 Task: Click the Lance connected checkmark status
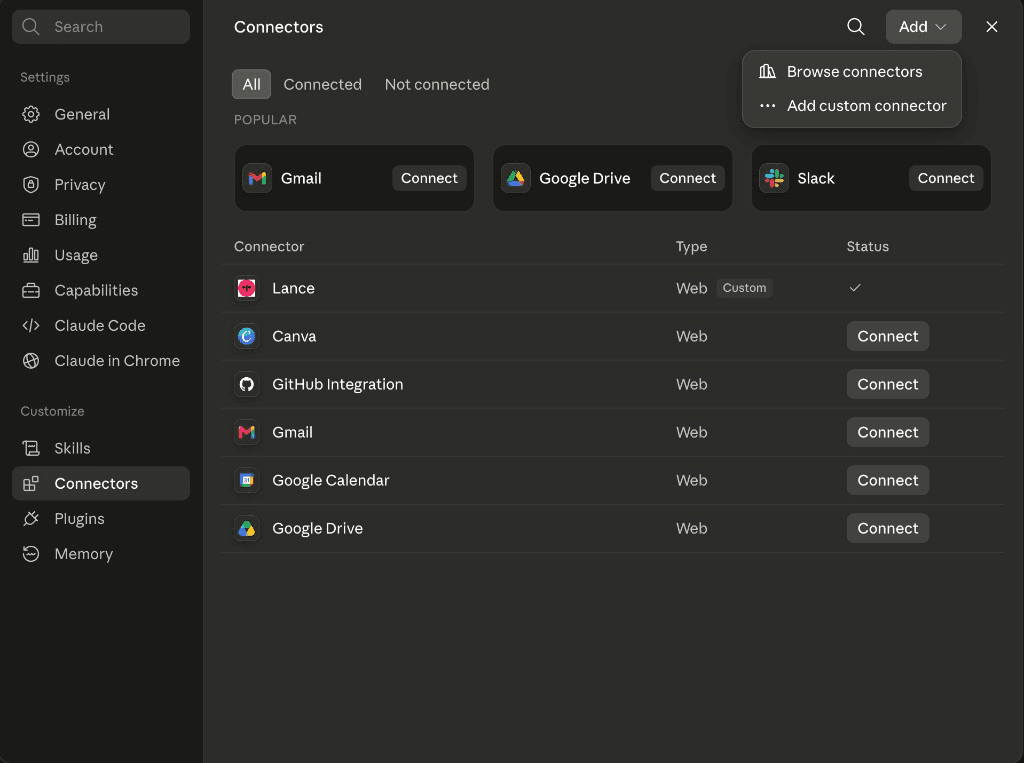coord(855,287)
